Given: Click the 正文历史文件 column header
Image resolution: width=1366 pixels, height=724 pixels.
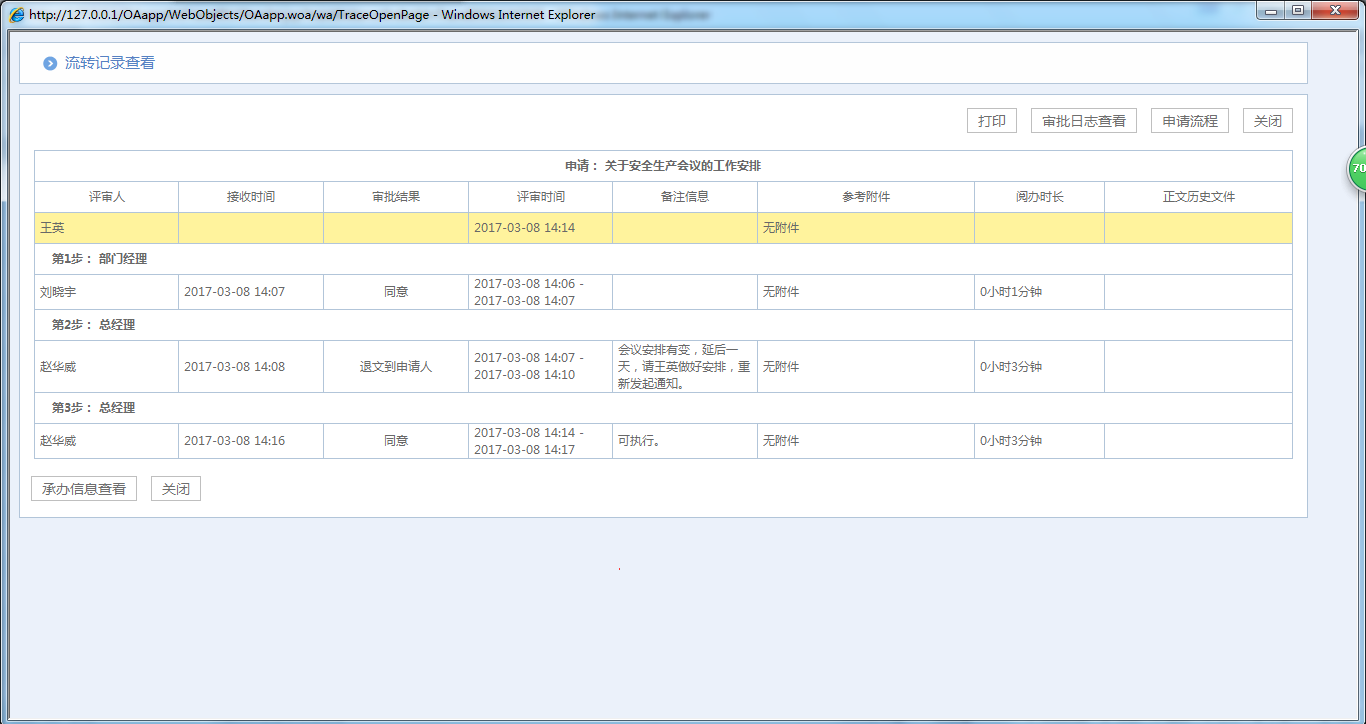Looking at the screenshot, I should 1199,197.
